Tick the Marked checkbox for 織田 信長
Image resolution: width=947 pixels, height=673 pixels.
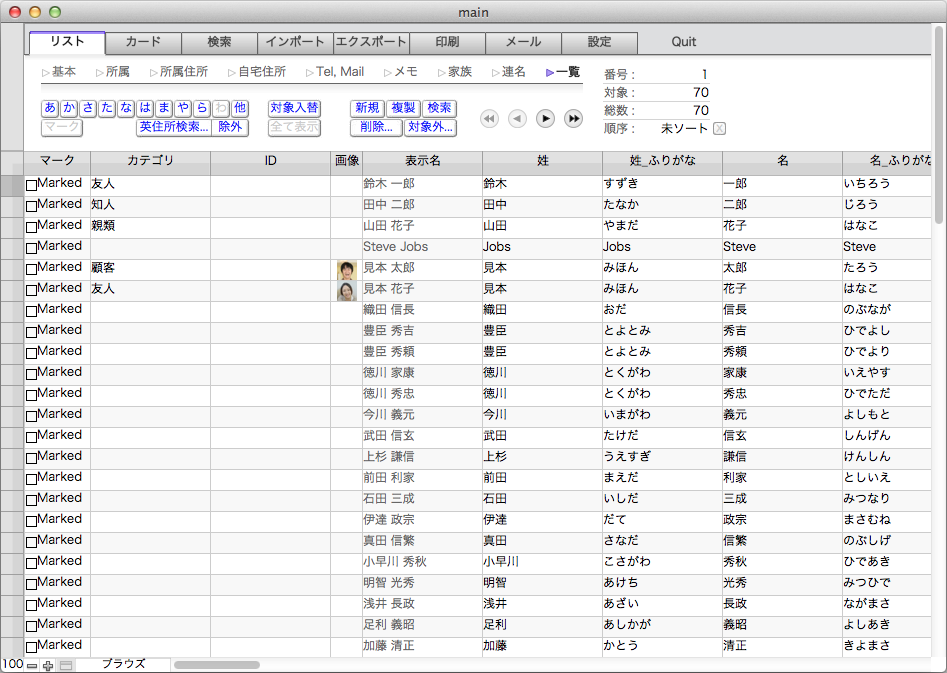coord(31,311)
